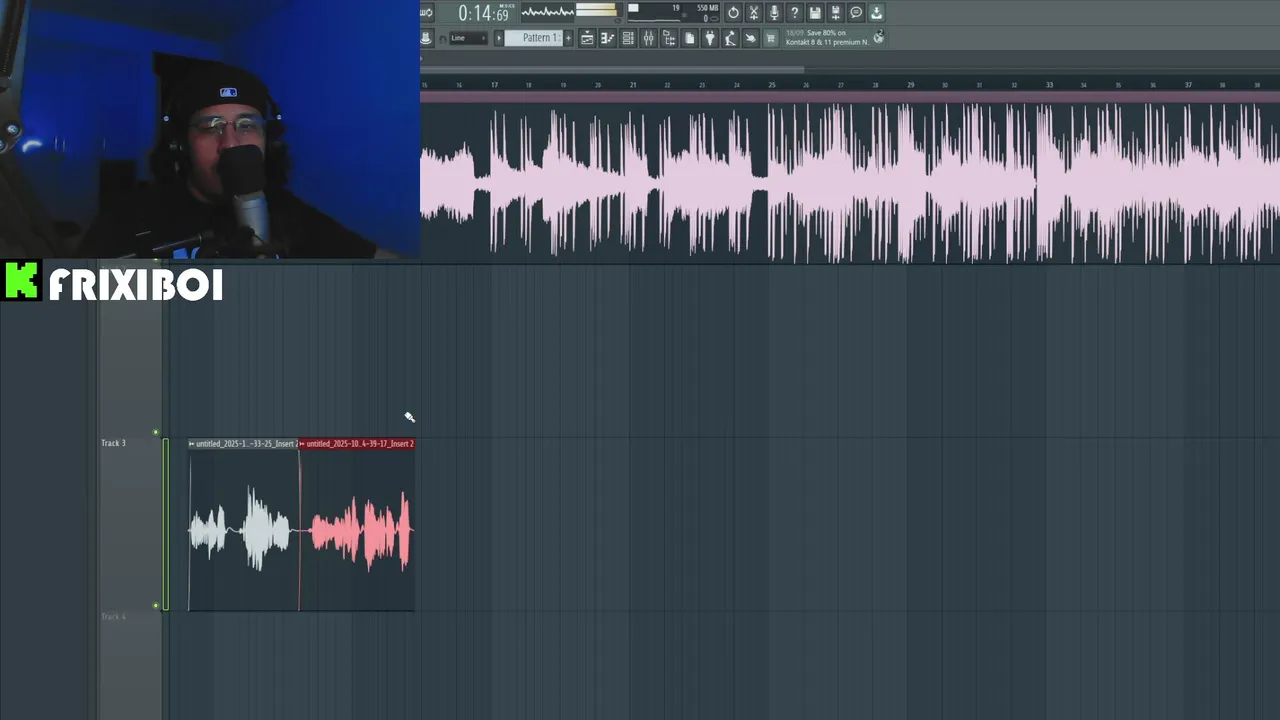The height and width of the screenshot is (720, 1280).
Task: Open the Line snap dropdown
Action: 468,38
